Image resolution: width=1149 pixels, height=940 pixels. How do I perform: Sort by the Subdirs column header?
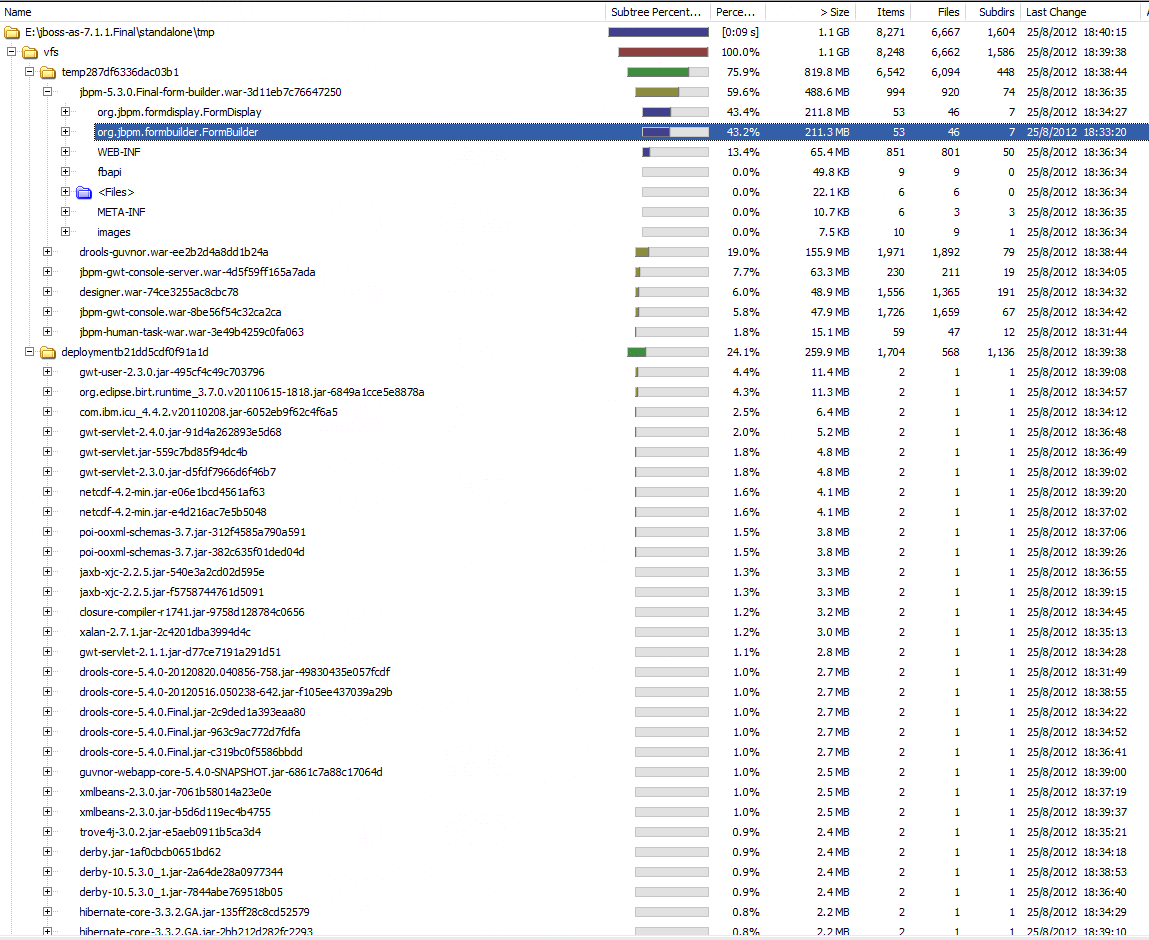click(994, 12)
